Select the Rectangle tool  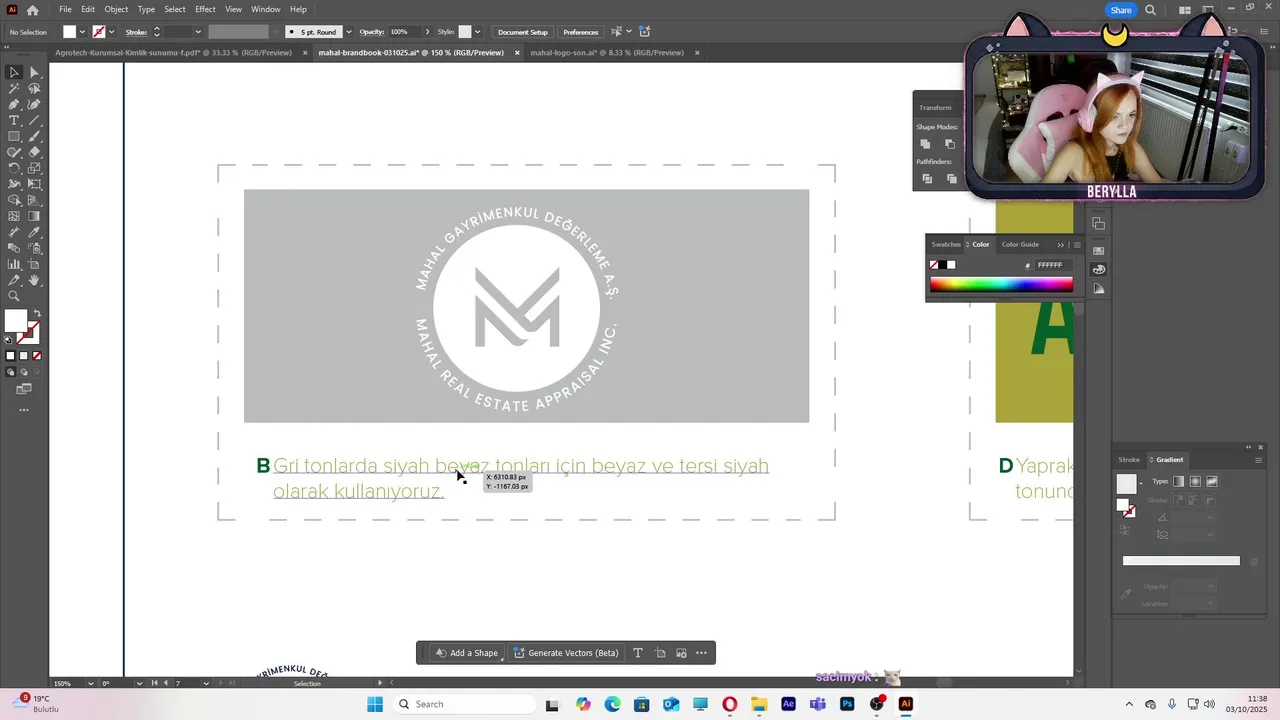click(x=14, y=136)
